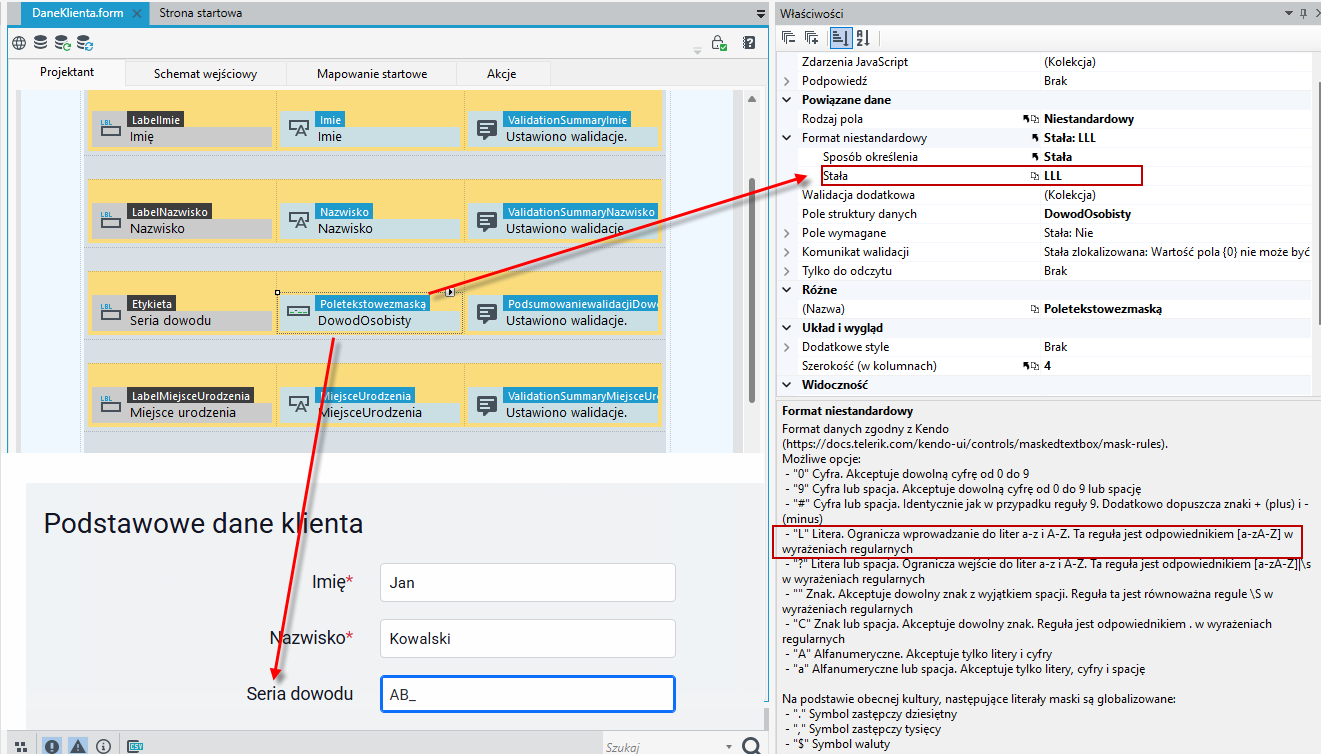Viewport: 1321px width, 754px height.
Task: Collapse the Powiązane dane category
Action: [x=786, y=100]
